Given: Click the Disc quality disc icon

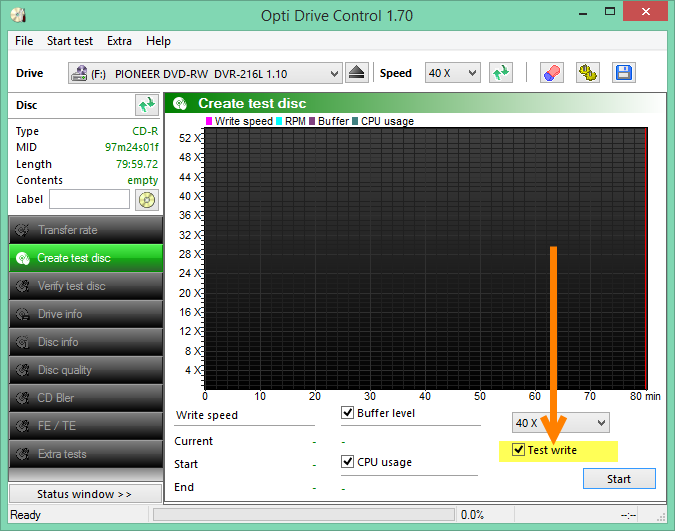Looking at the screenshot, I should 22,370.
